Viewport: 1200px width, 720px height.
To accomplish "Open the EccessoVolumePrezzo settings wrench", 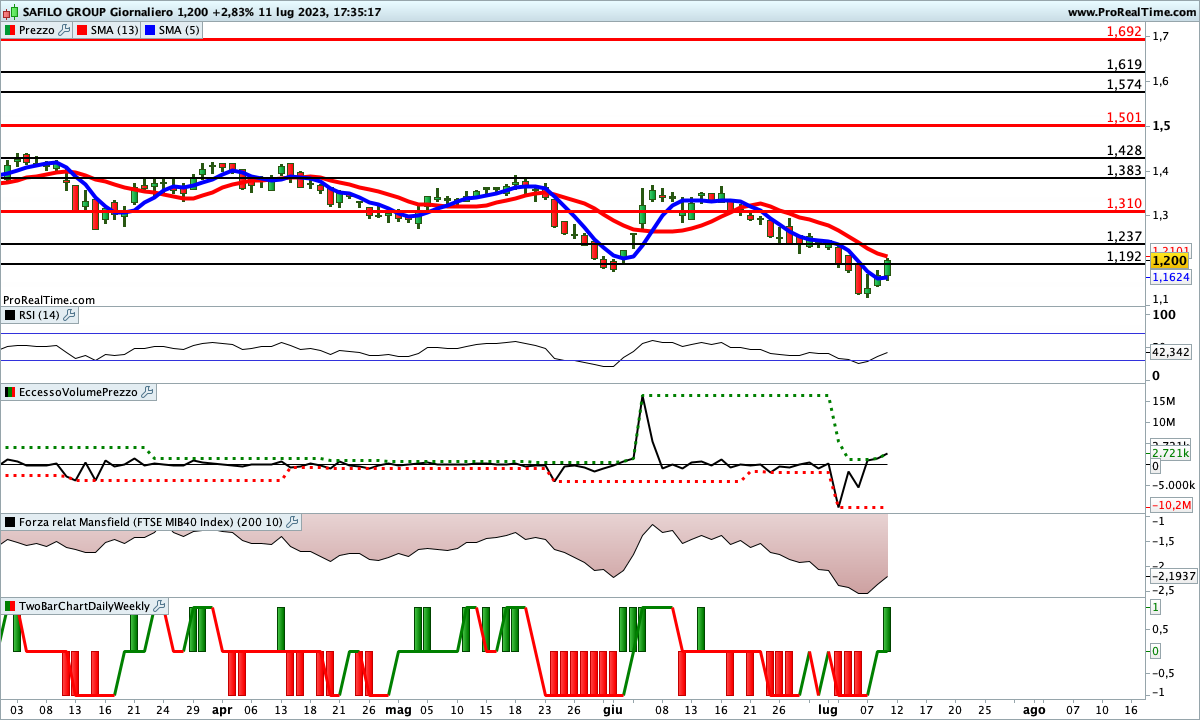I will click(x=148, y=392).
